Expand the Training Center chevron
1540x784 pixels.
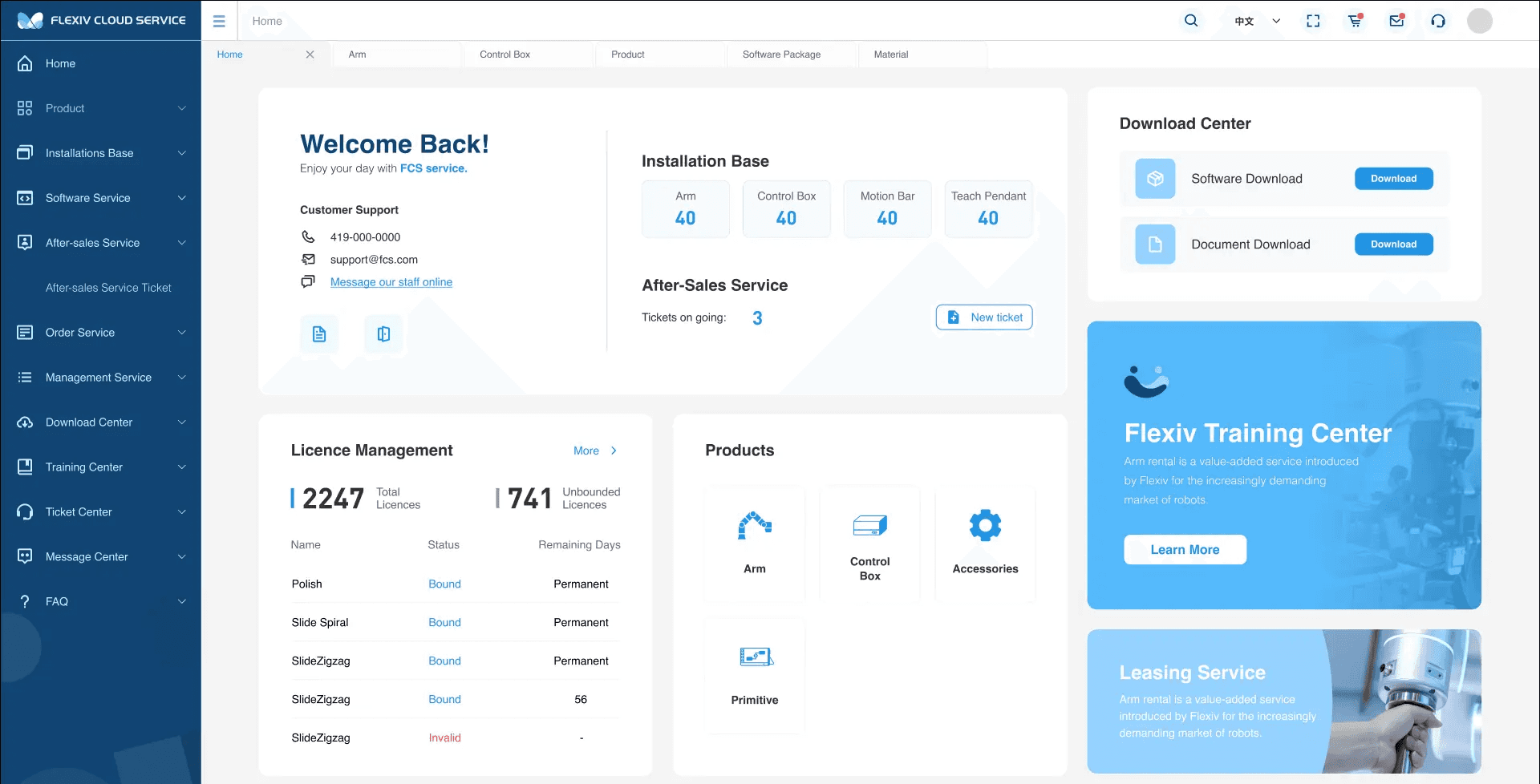(x=182, y=467)
